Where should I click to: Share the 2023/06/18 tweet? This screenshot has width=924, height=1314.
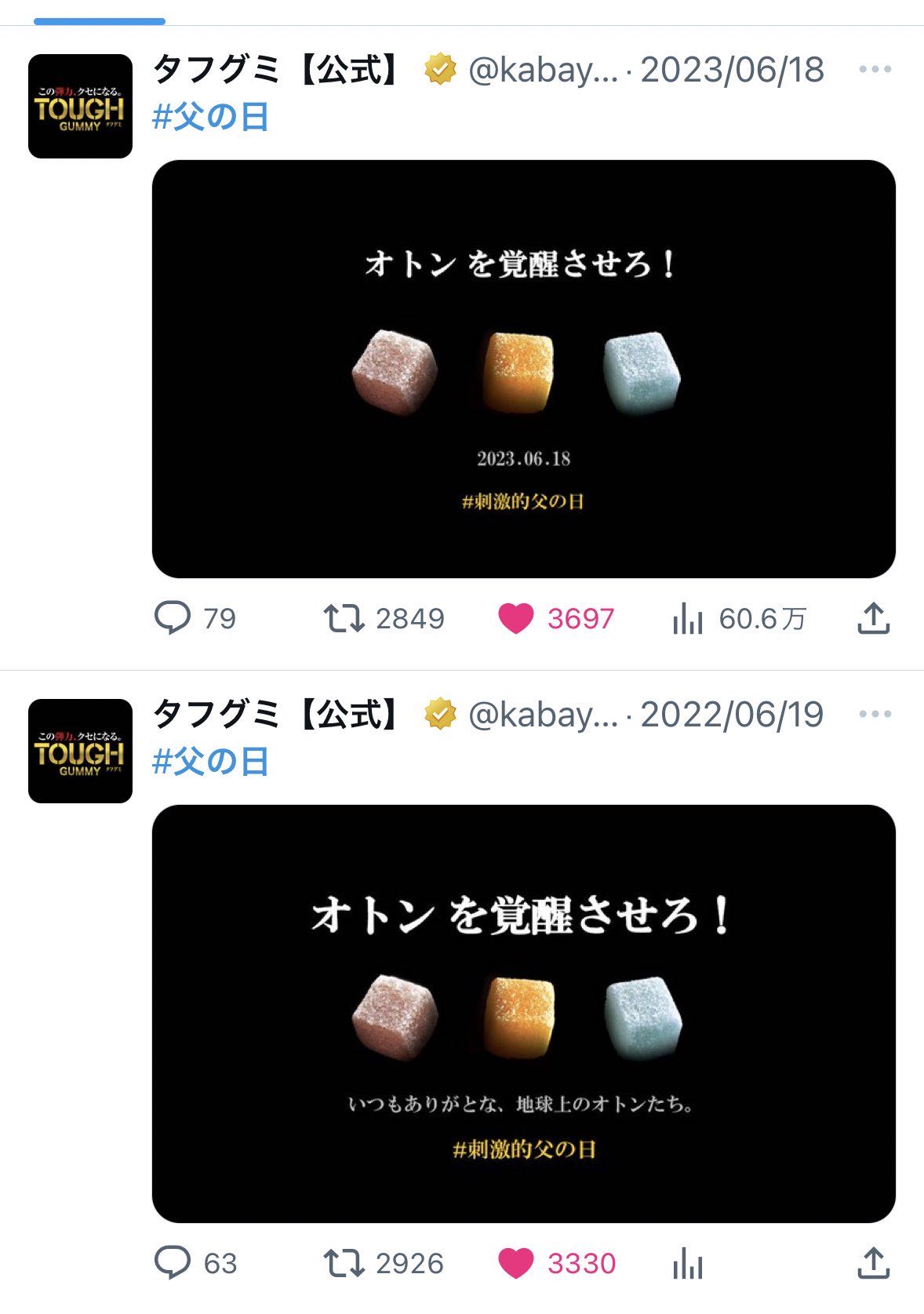pos(873,618)
